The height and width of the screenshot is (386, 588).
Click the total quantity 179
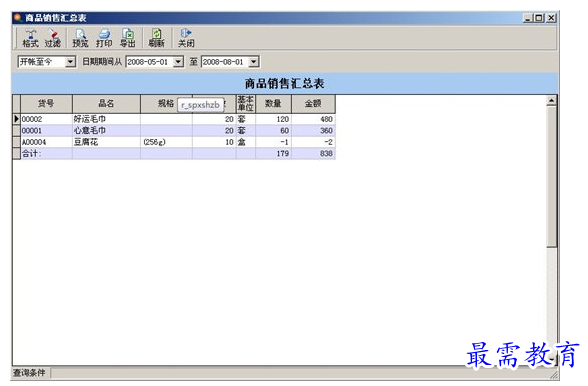[x=273, y=153]
